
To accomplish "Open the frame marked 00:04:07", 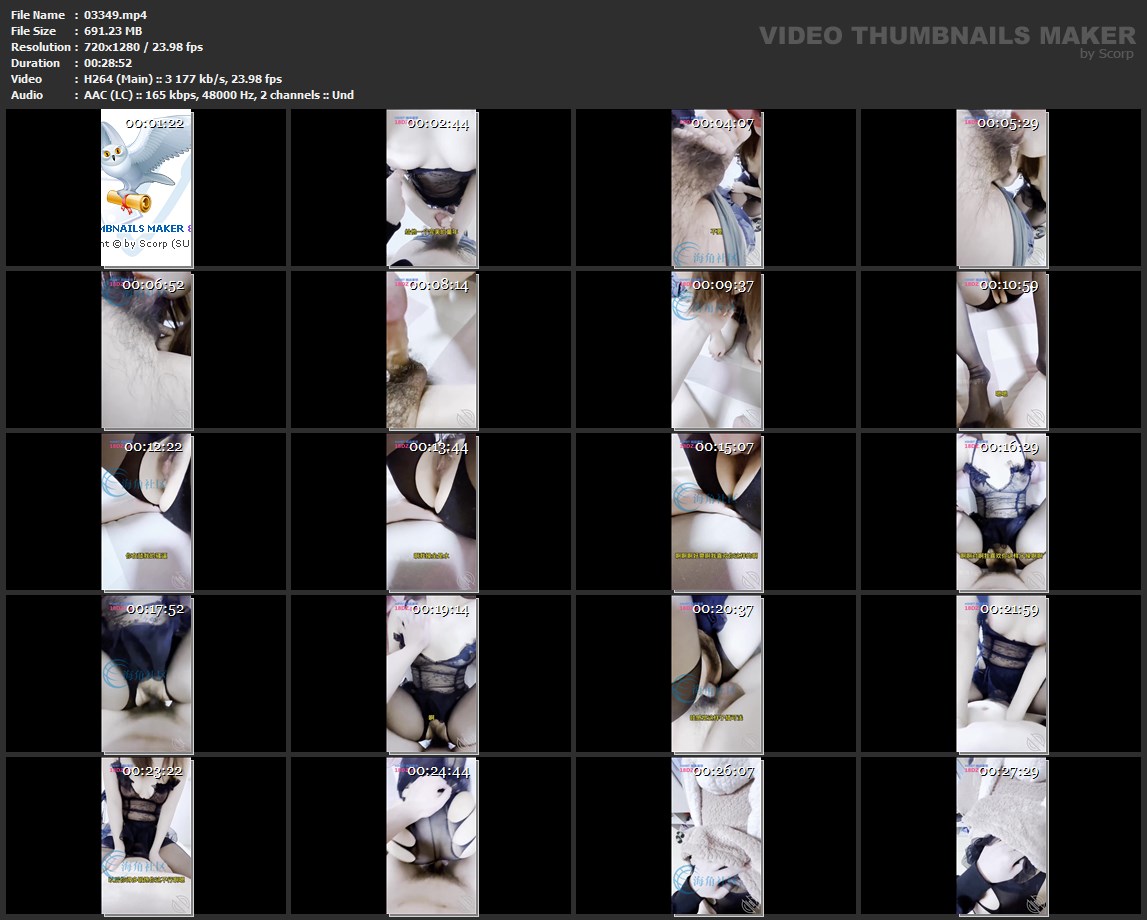I will coord(716,188).
